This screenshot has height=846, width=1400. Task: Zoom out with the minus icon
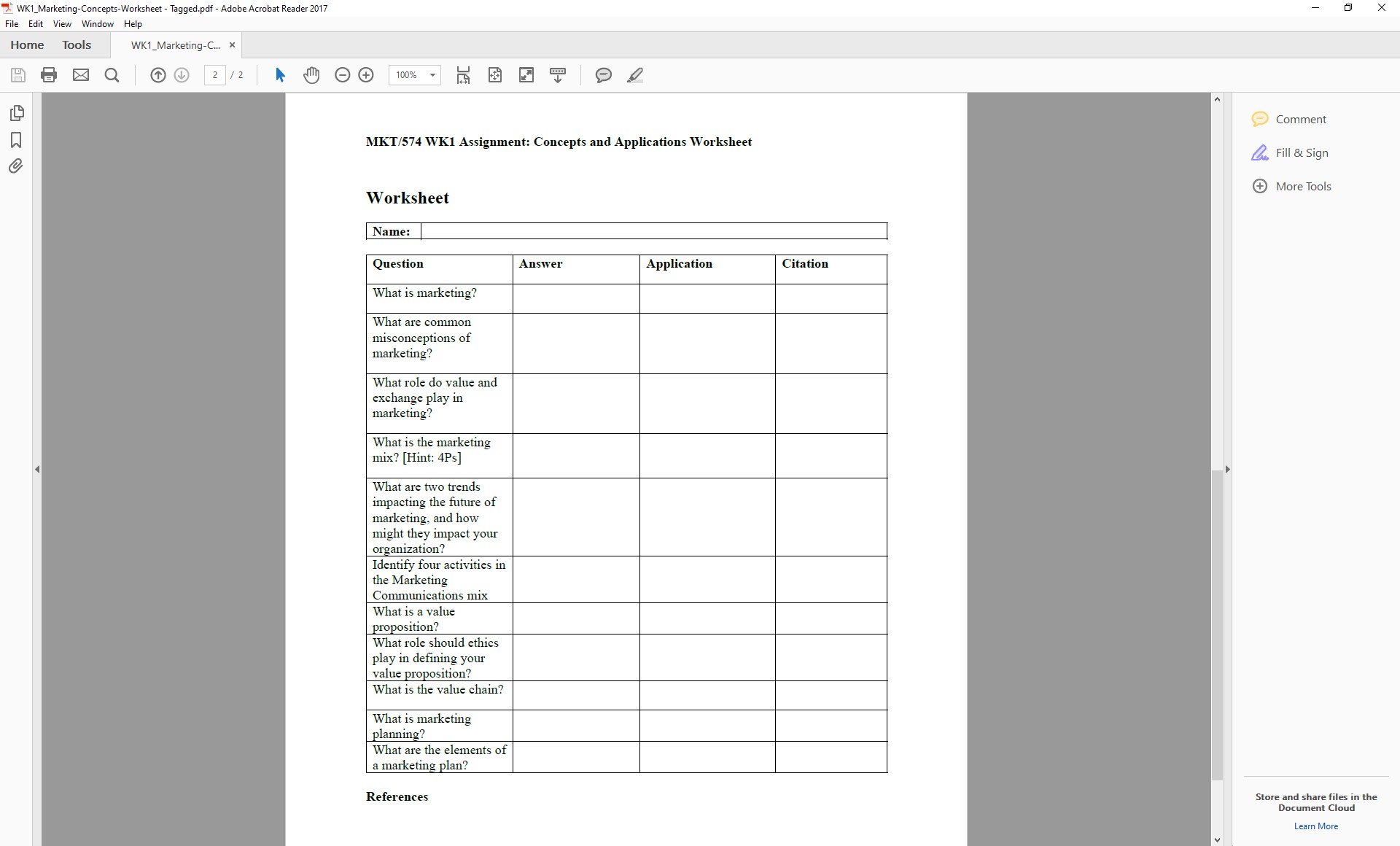[x=342, y=75]
